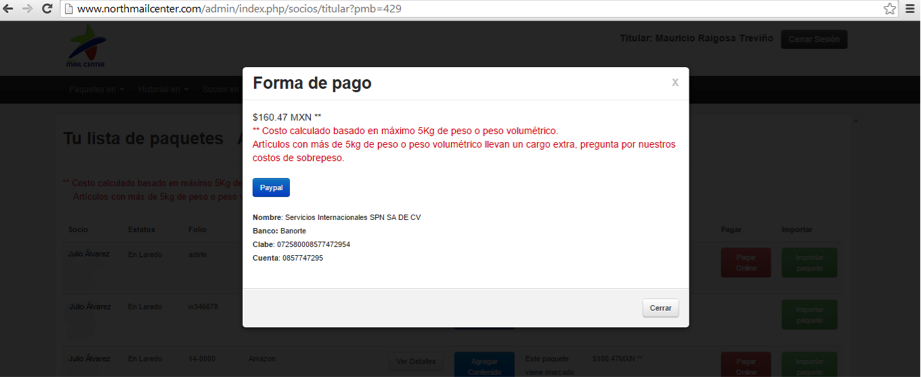This screenshot has height=377, width=921.
Task: Click Agregar Contenido for Amazon package
Action: pos(485,365)
